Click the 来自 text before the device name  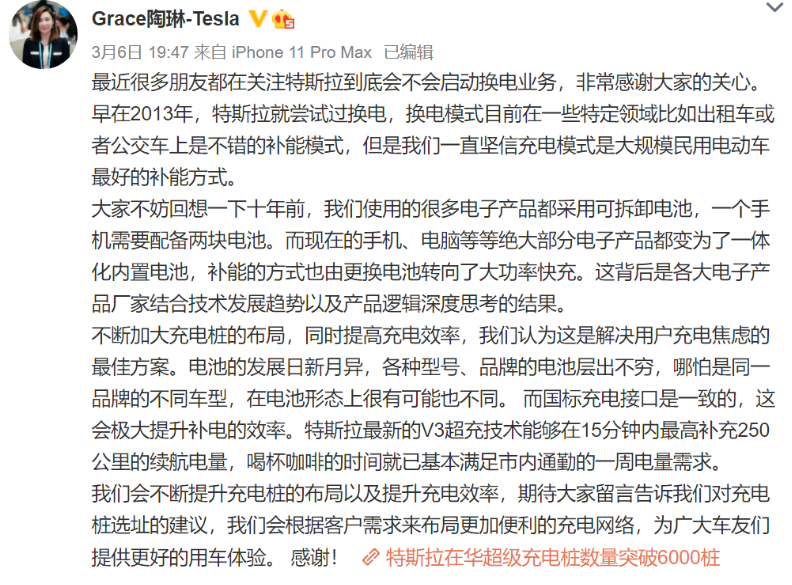click(210, 52)
